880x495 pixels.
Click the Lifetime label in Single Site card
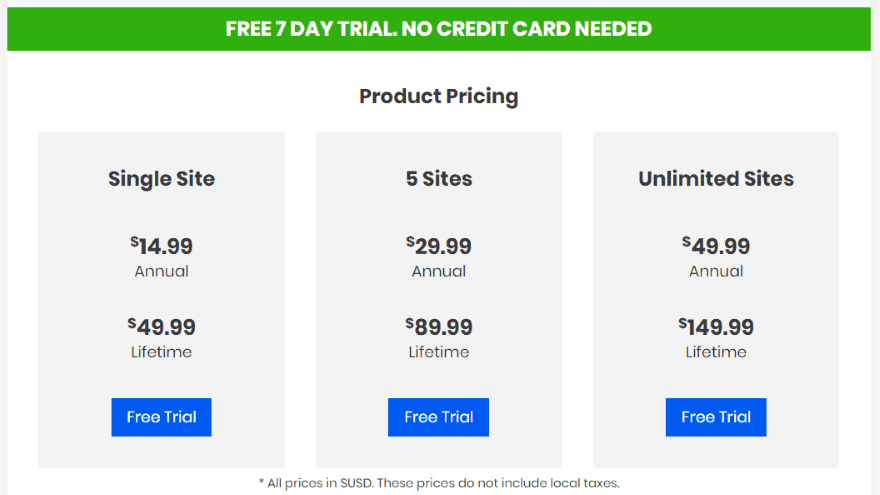pyautogui.click(x=162, y=352)
